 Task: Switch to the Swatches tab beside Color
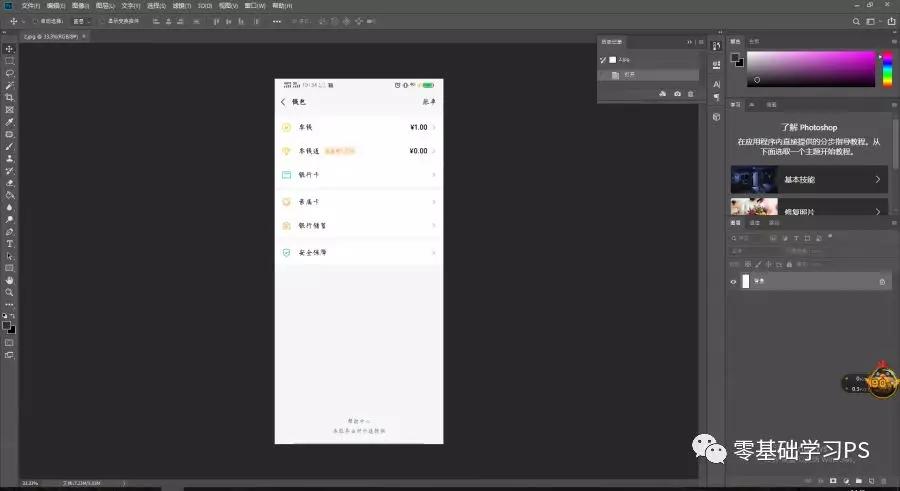tap(754, 41)
